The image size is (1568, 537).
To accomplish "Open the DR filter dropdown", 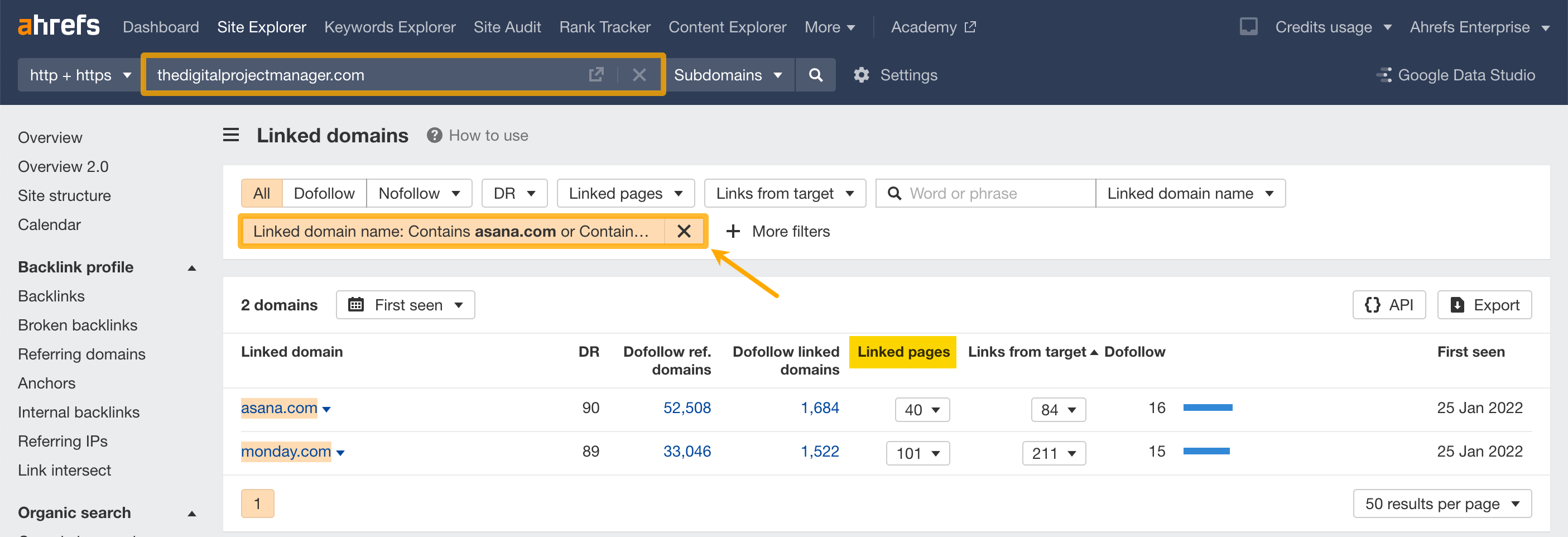I will pyautogui.click(x=514, y=193).
